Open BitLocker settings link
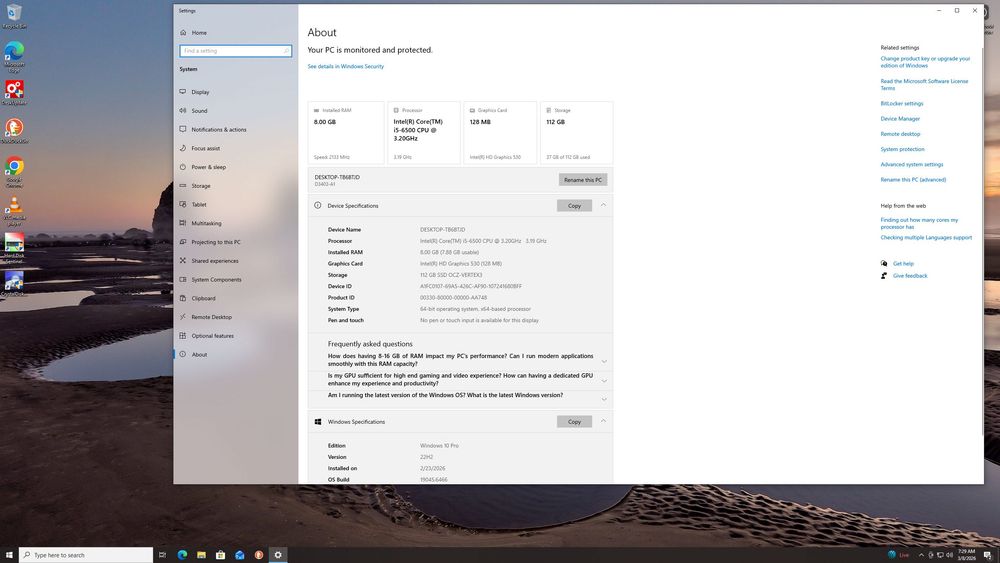The height and width of the screenshot is (563, 1000). pos(902,103)
